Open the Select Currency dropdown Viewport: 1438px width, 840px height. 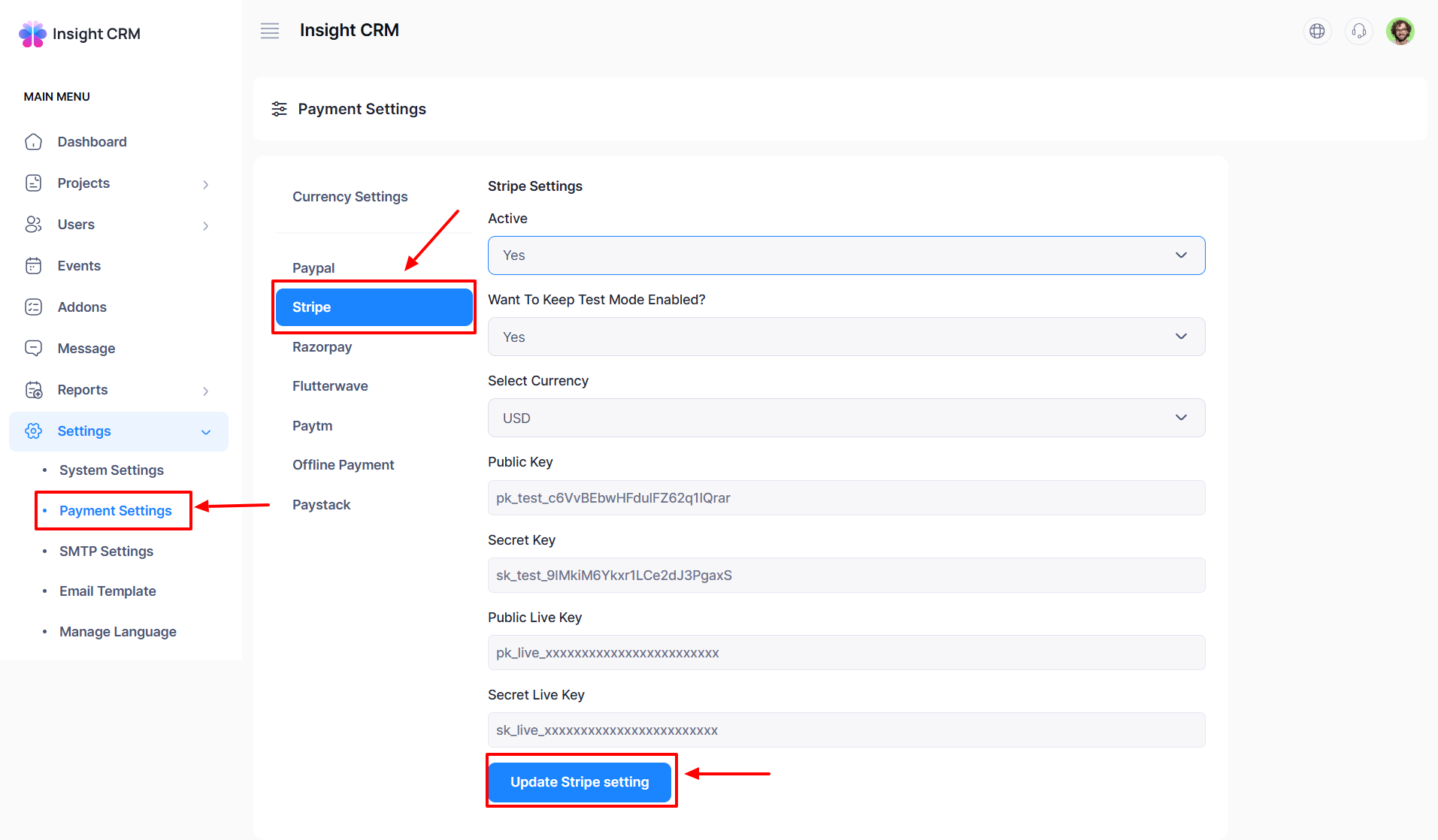coord(846,418)
